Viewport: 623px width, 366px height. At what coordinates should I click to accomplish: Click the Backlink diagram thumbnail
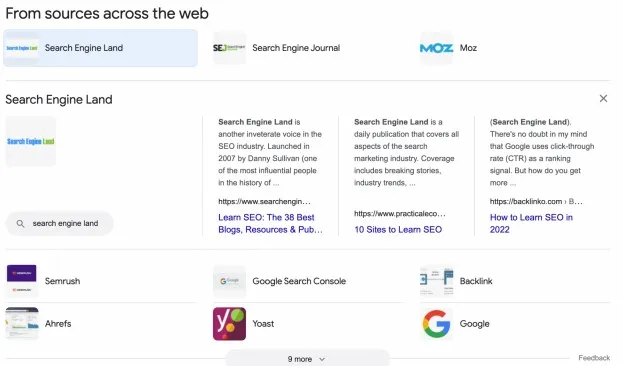(436, 281)
